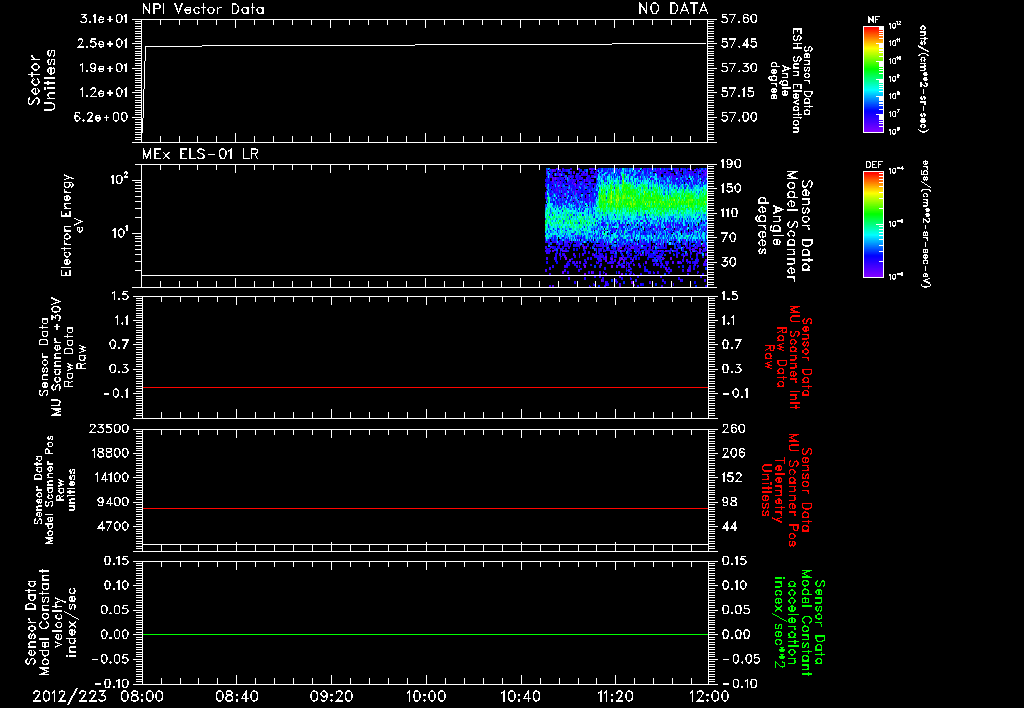
Task: Click the "12:00" time tick label
Action: pyautogui.click(x=709, y=696)
